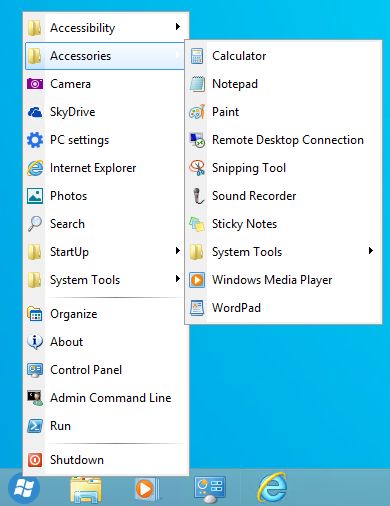Click the Snipping Tool scissors icon

[197, 168]
